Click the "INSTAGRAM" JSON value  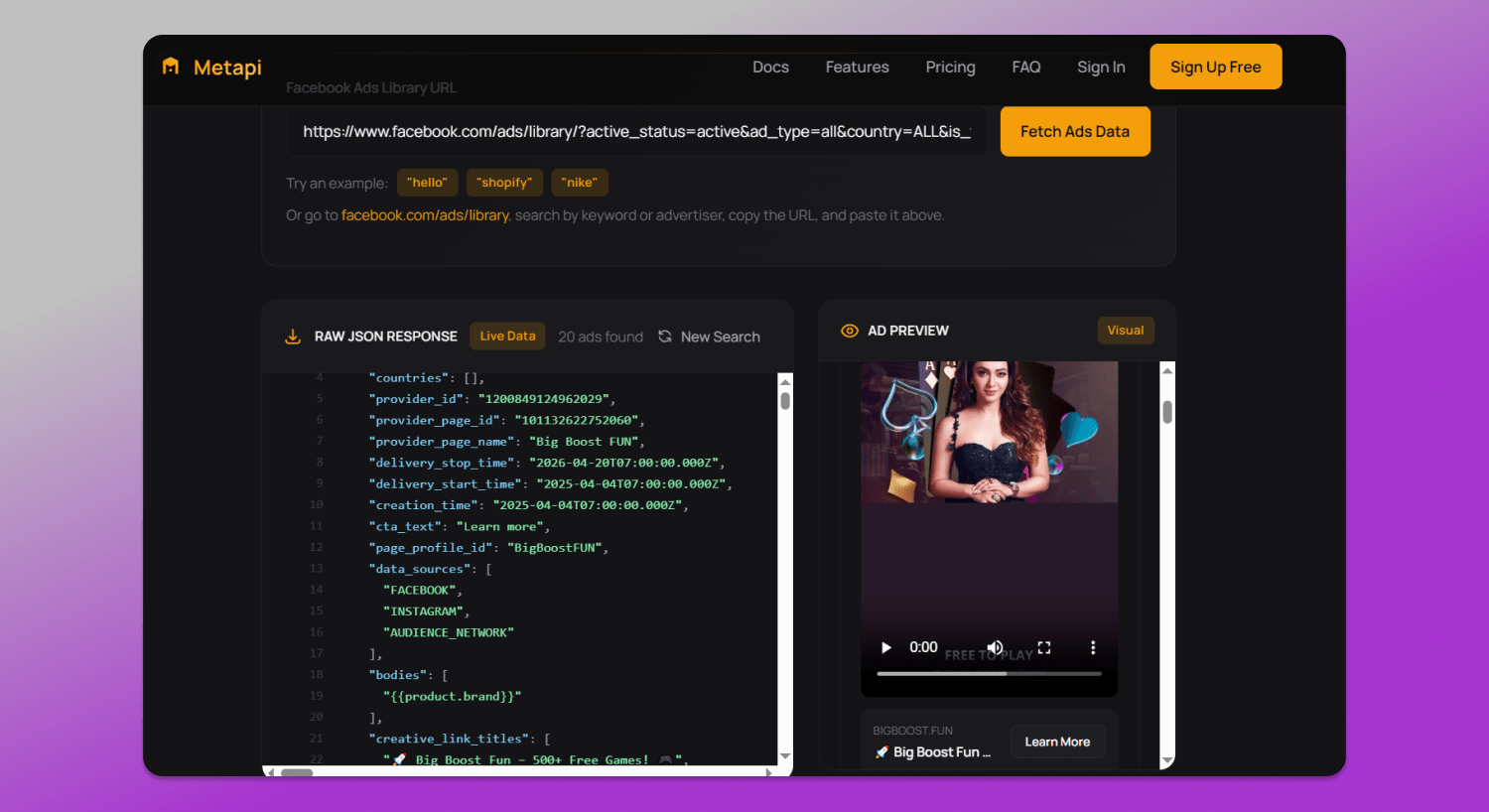pos(426,611)
